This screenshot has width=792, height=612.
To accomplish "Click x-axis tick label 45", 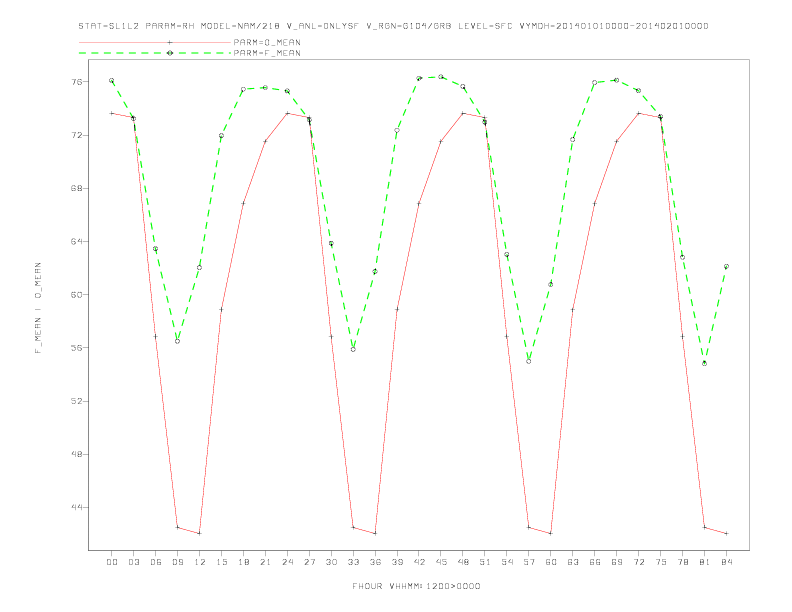I will [x=441, y=562].
